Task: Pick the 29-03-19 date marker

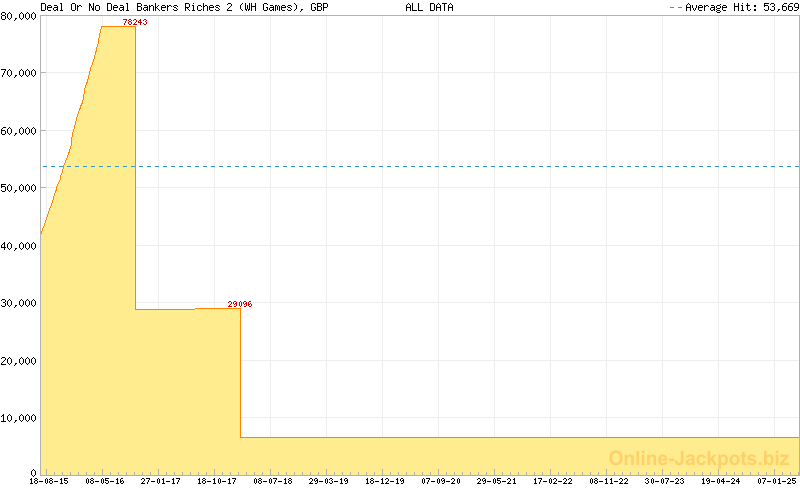Action: [x=328, y=481]
